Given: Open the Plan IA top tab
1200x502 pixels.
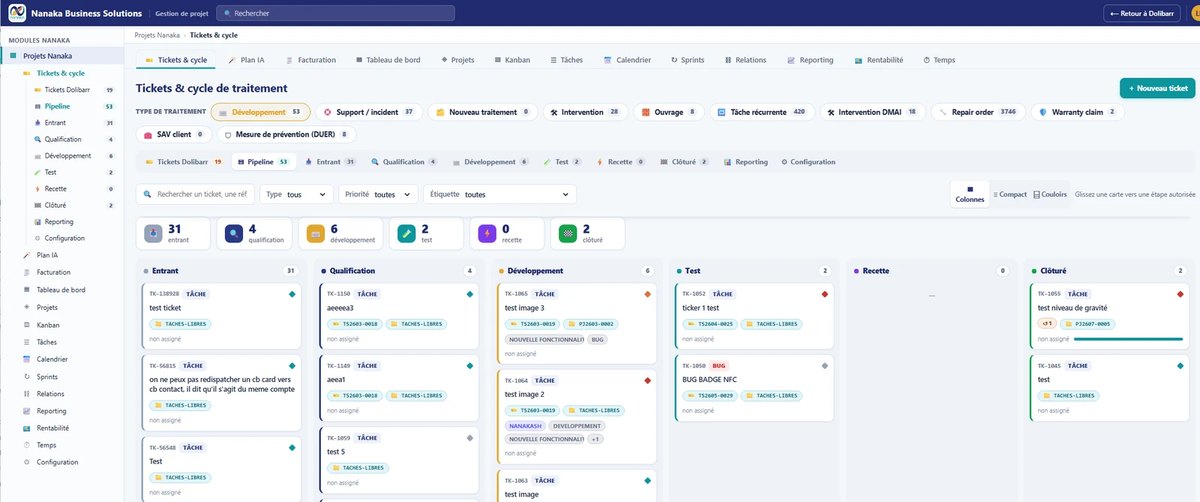Looking at the screenshot, I should click(245, 60).
